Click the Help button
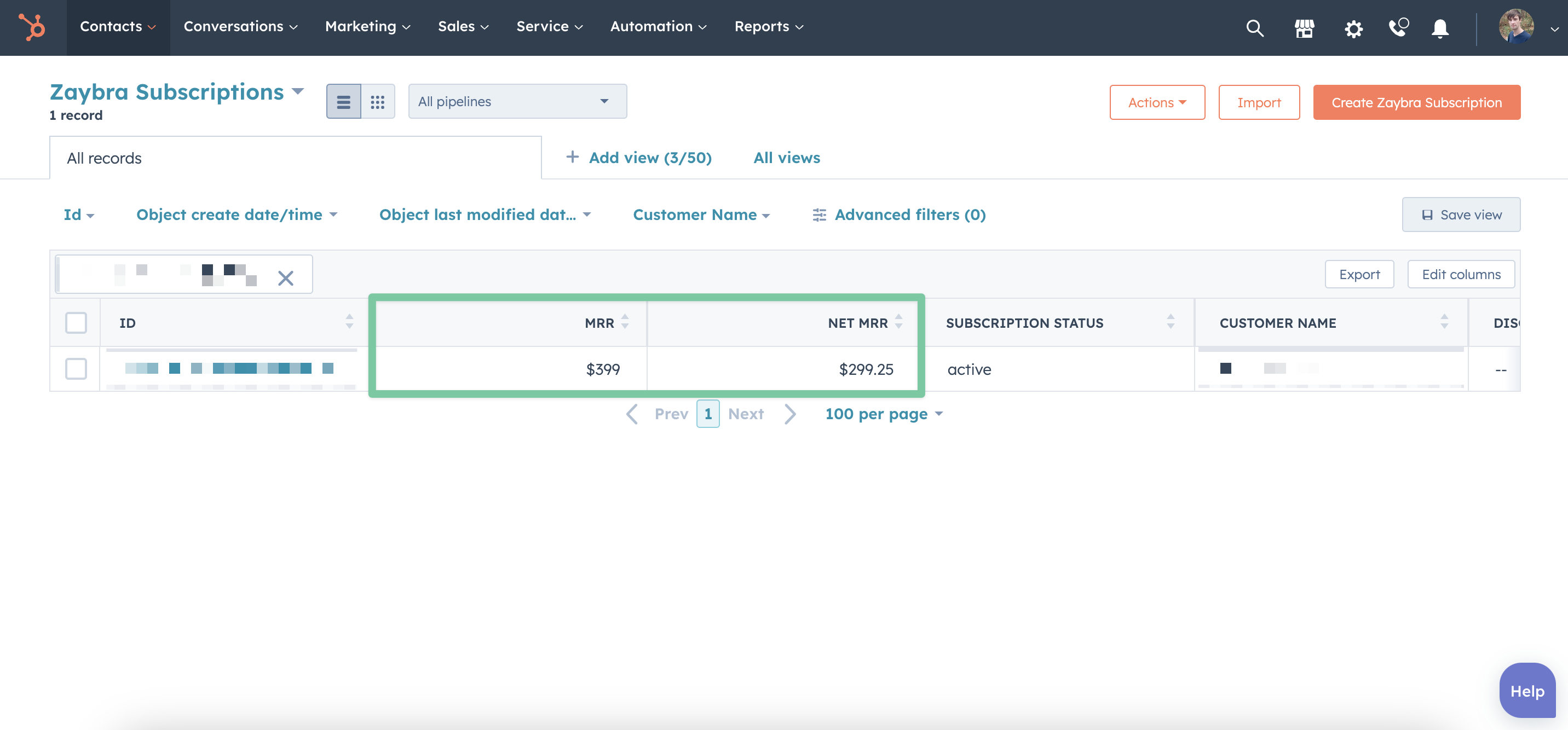The width and height of the screenshot is (1568, 730). [x=1527, y=691]
